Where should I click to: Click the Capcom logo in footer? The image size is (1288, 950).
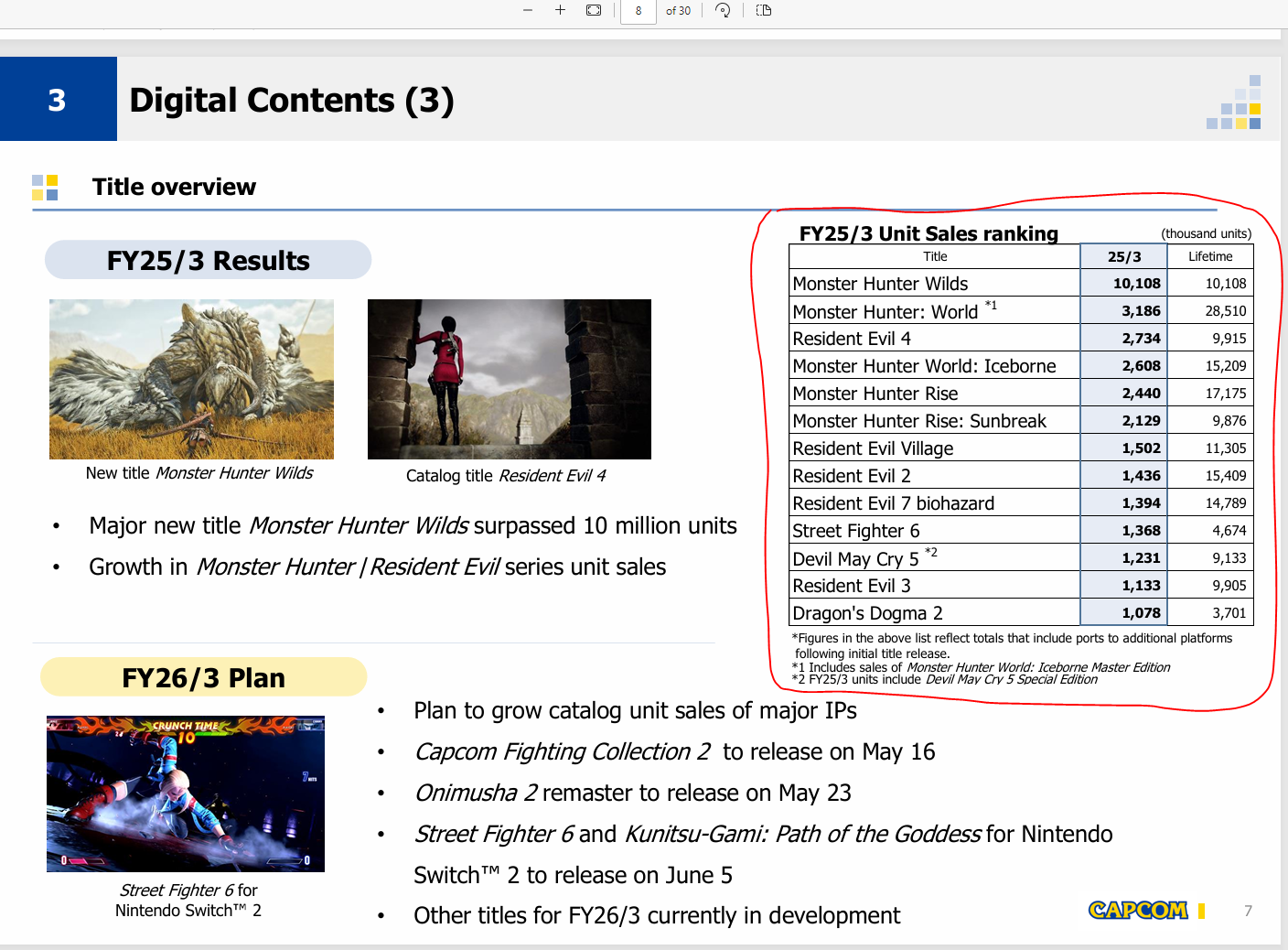click(1138, 910)
